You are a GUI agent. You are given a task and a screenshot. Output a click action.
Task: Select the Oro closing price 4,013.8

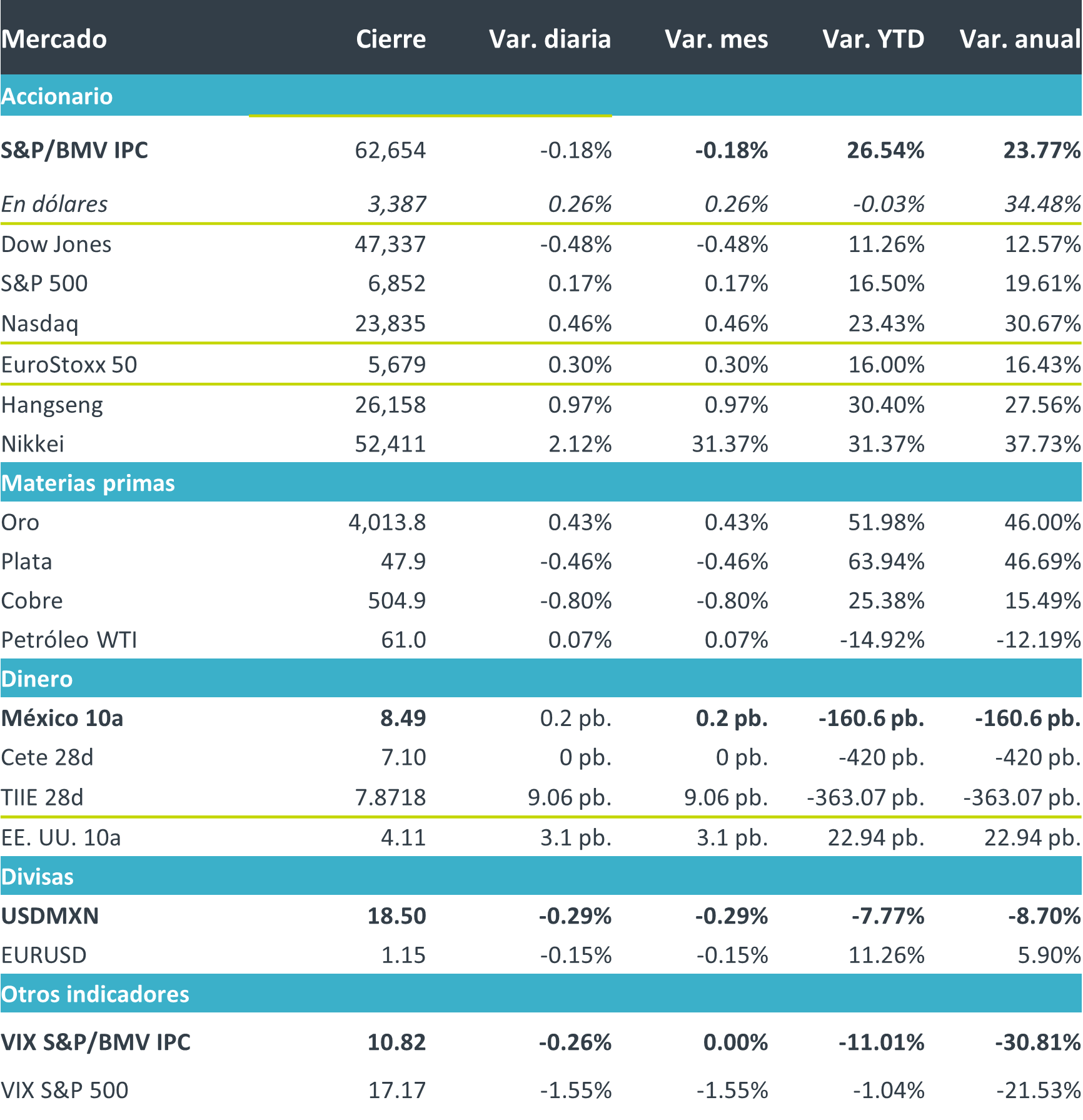point(387,522)
